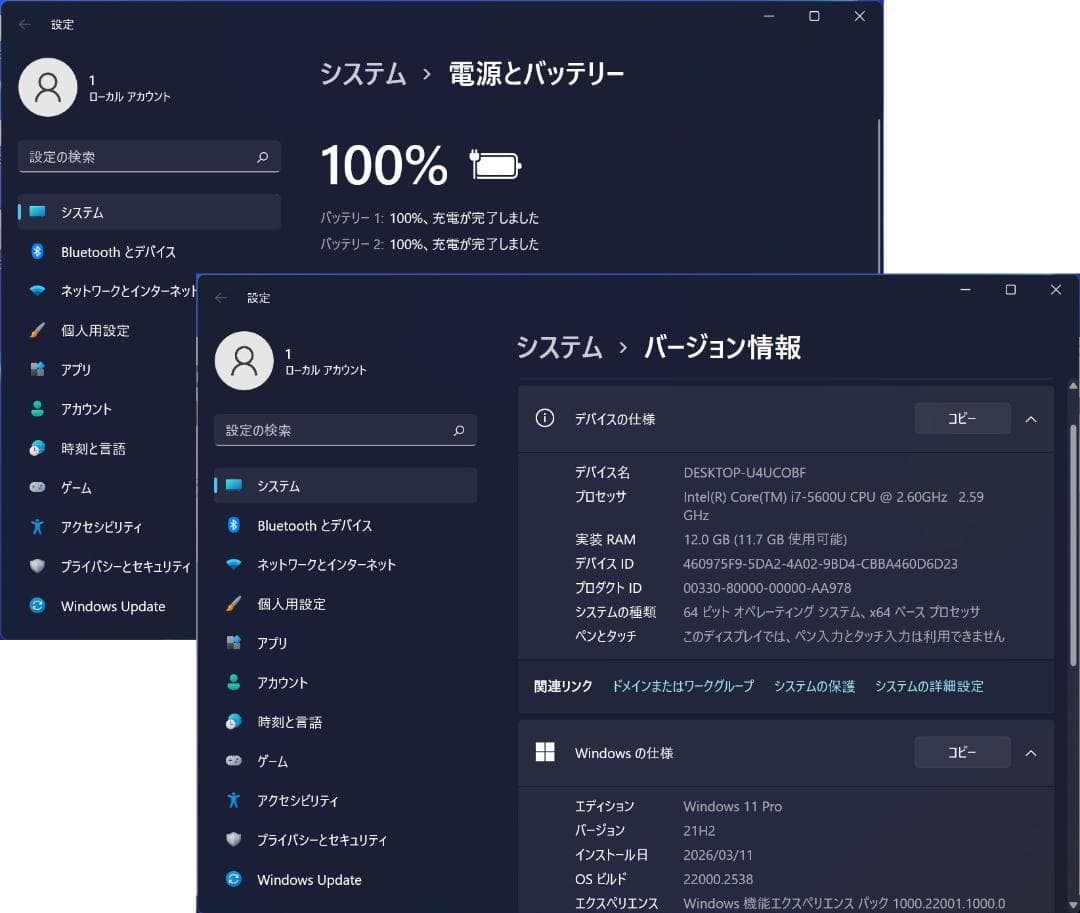Viewport: 1080px width, 913px height.
Task: Click the install date 2026/03/11
Action: point(718,854)
